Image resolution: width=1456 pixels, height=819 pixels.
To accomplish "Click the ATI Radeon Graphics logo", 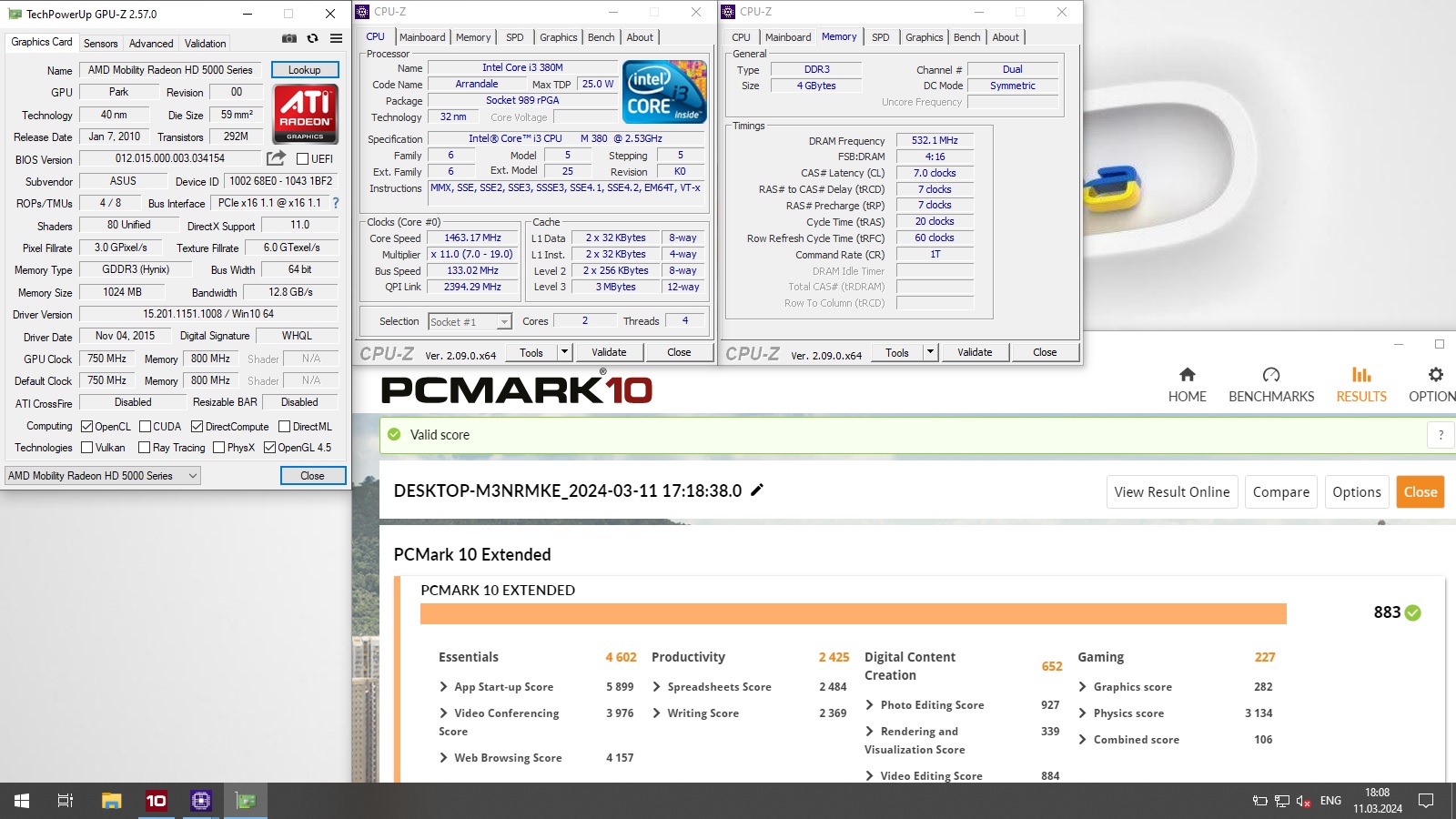I will [x=306, y=114].
